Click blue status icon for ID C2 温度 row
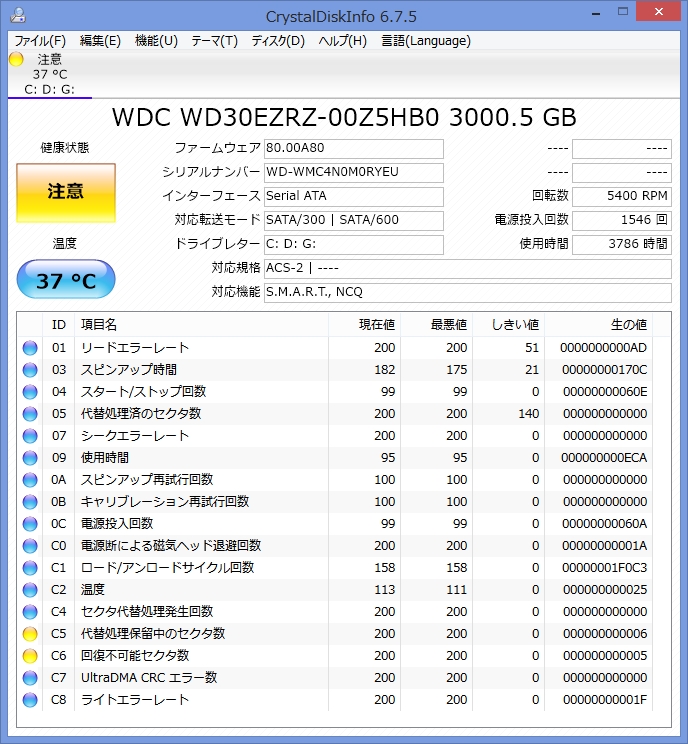 [30, 590]
